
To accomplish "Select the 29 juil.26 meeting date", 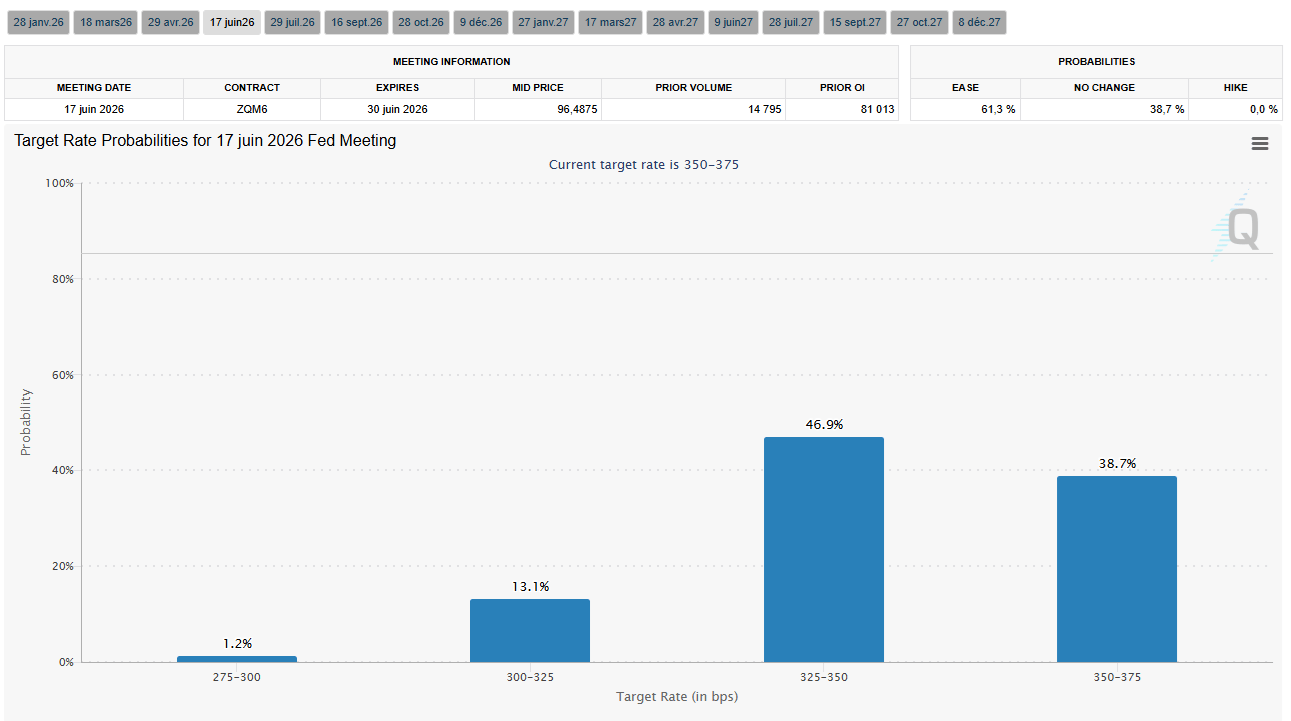I will (x=292, y=22).
